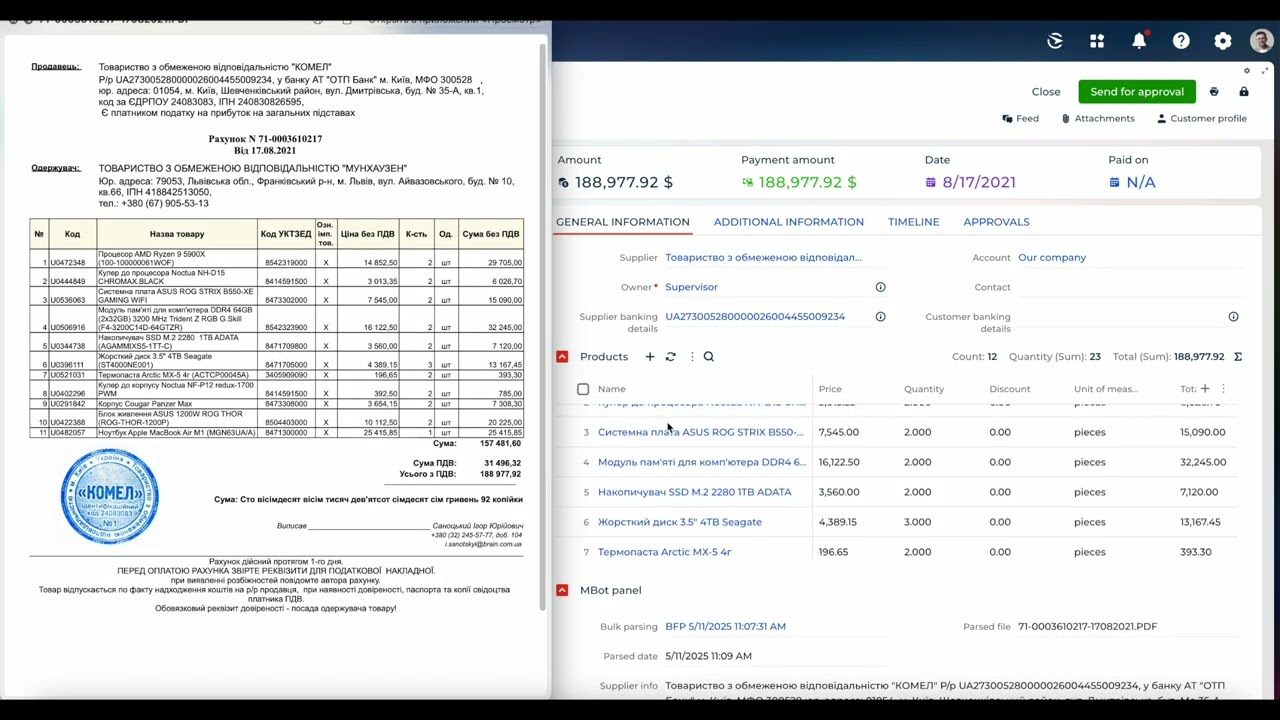Open the Paid on date picker N/A

click(x=1132, y=182)
